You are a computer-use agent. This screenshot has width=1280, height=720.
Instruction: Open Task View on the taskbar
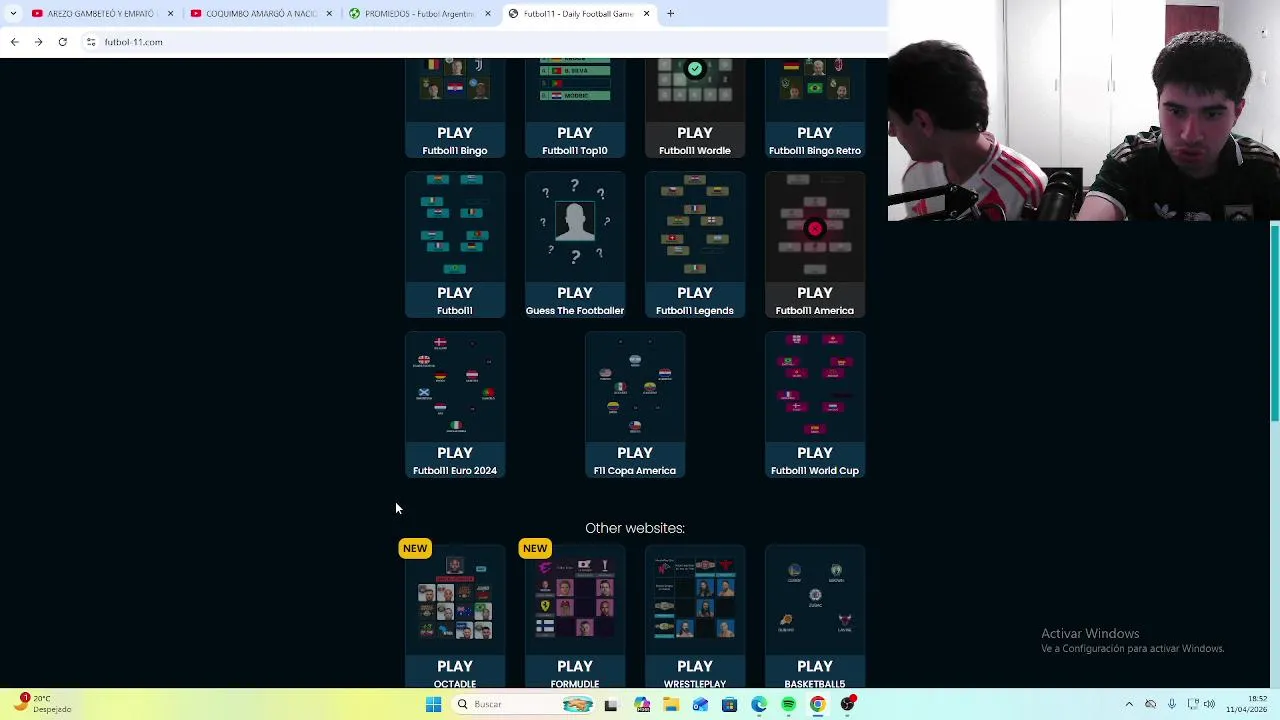pos(610,705)
